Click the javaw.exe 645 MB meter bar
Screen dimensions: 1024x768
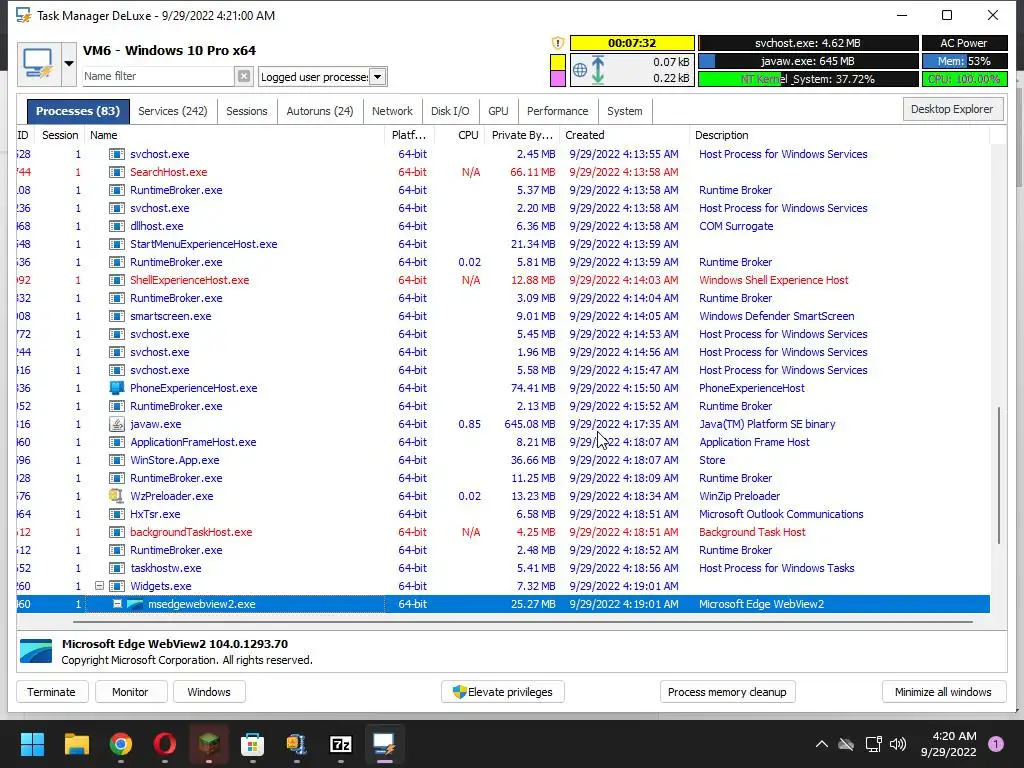(808, 61)
